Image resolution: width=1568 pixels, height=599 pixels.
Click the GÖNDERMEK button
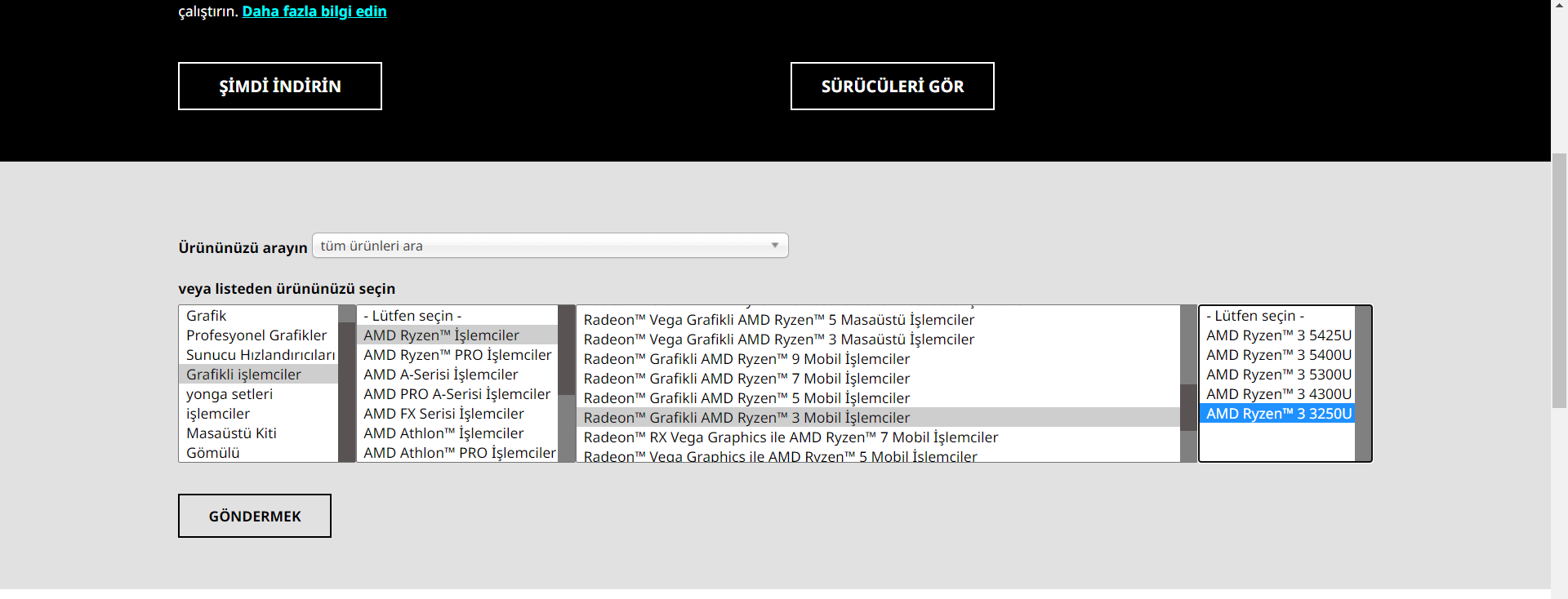pos(255,516)
